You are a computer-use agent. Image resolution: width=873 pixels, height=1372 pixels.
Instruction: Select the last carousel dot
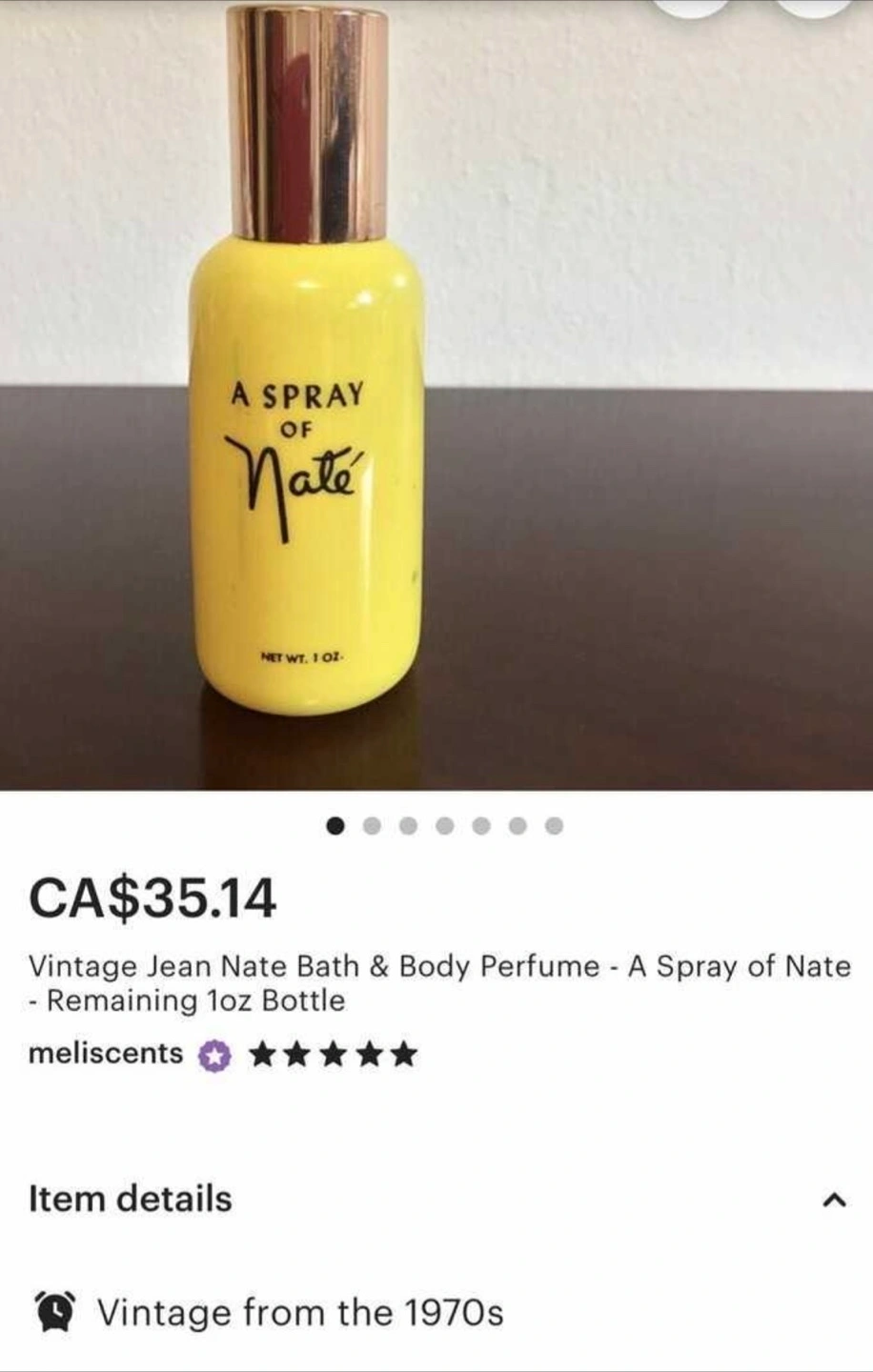(554, 825)
